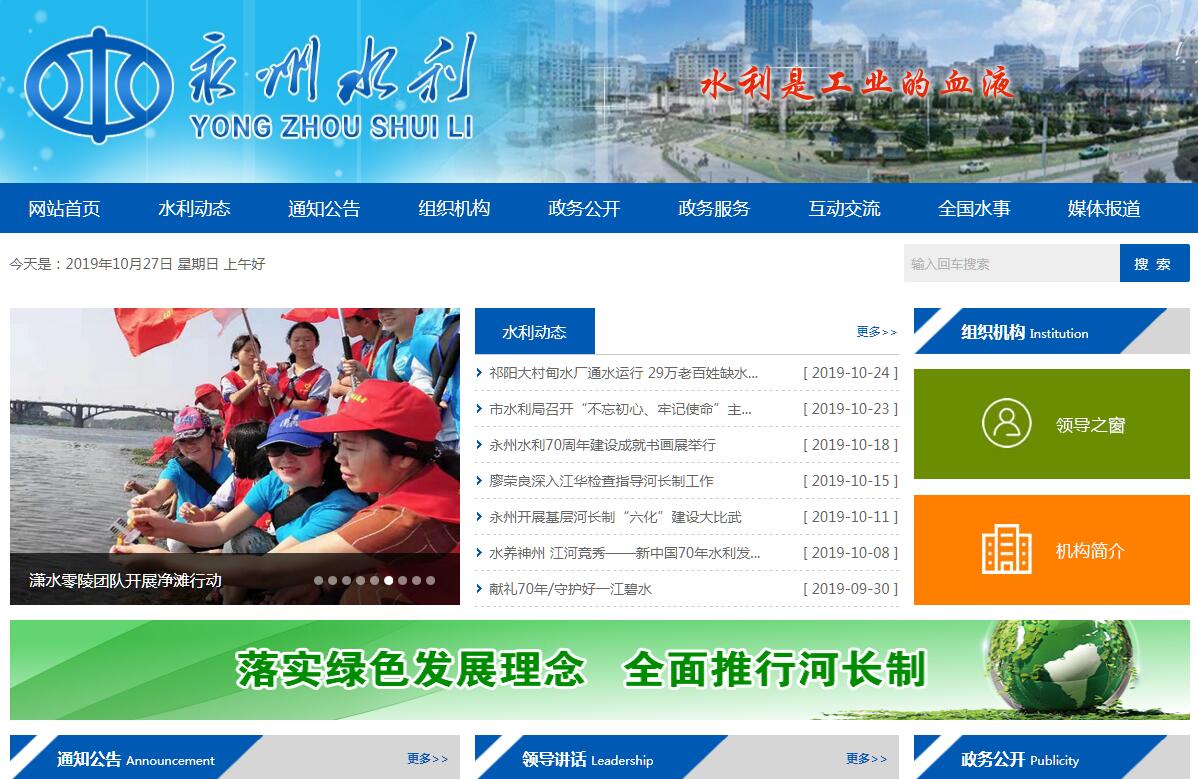Select 组织机构 navigation item
The width and height of the screenshot is (1198, 779).
454,208
